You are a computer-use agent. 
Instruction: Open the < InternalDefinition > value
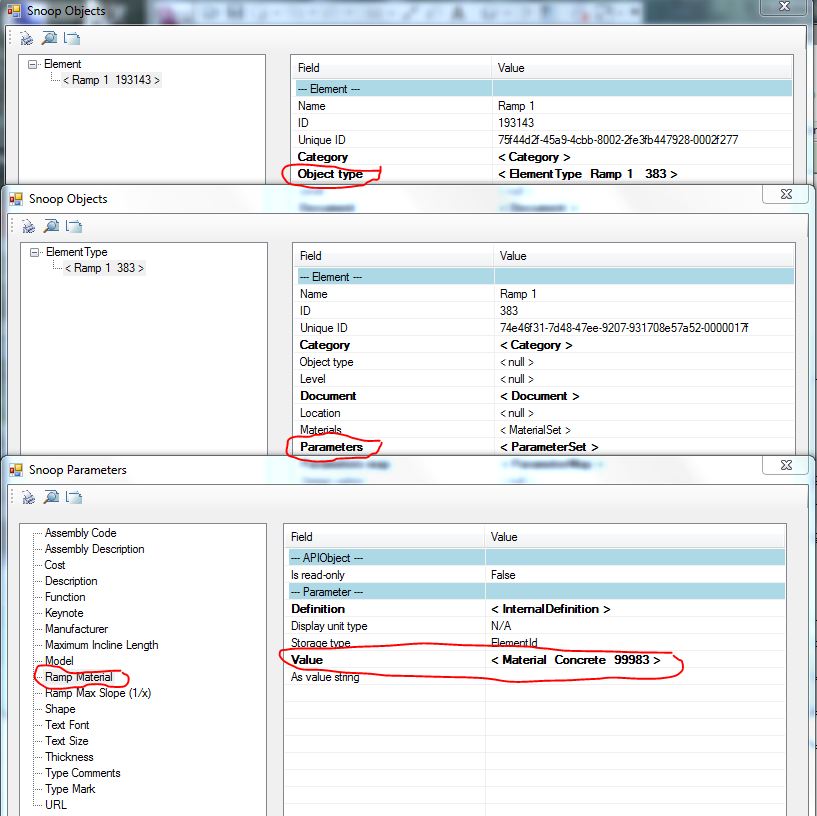tap(550, 609)
